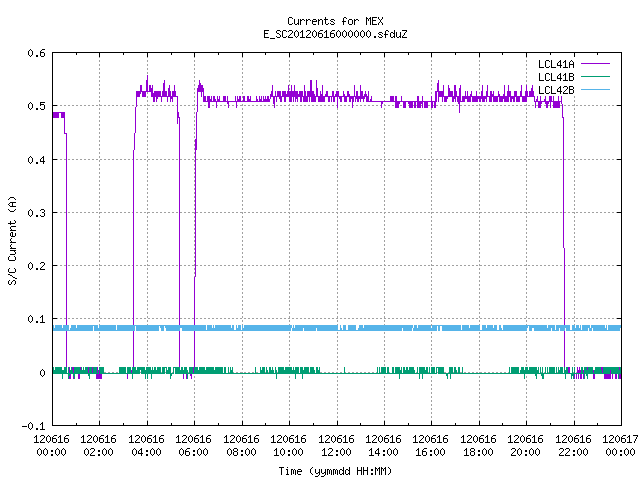The height and width of the screenshot is (480, 640).
Task: Click the purple LCL41A plateau near 12:00
Action: pyautogui.click(x=337, y=98)
